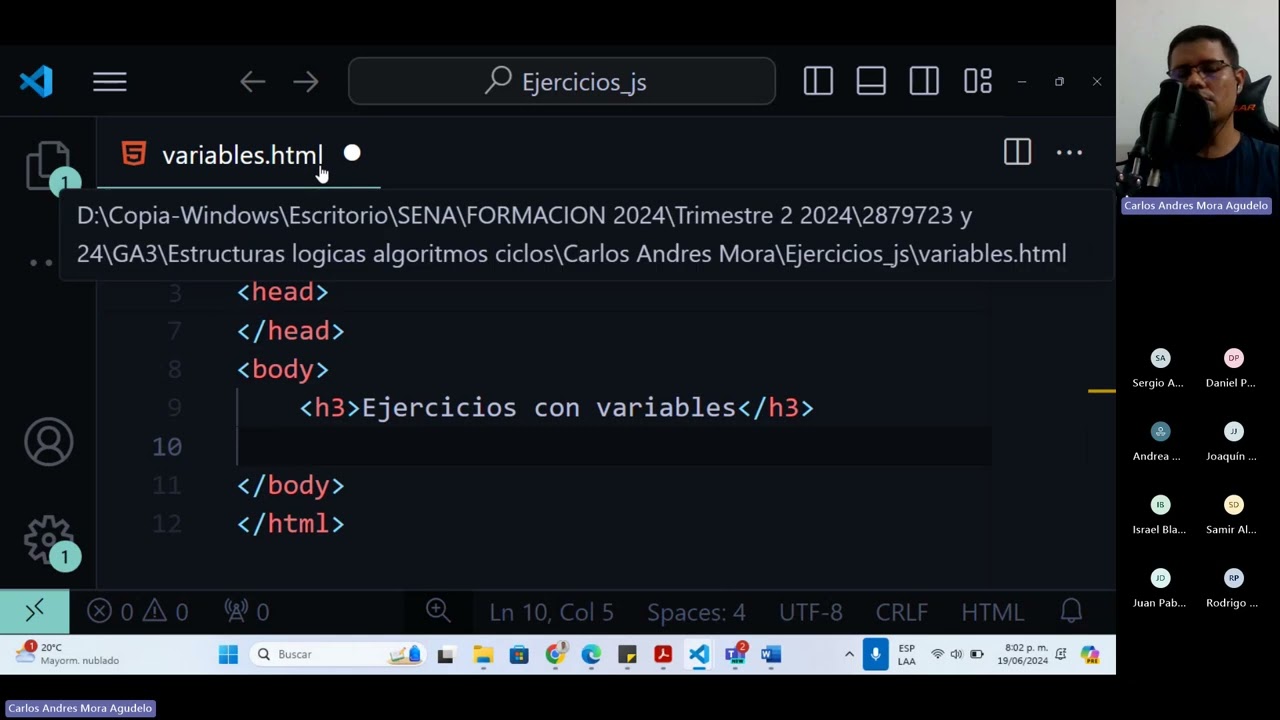1280x720 pixels.
Task: Select participant Joaquín ... avatar
Action: [1233, 431]
